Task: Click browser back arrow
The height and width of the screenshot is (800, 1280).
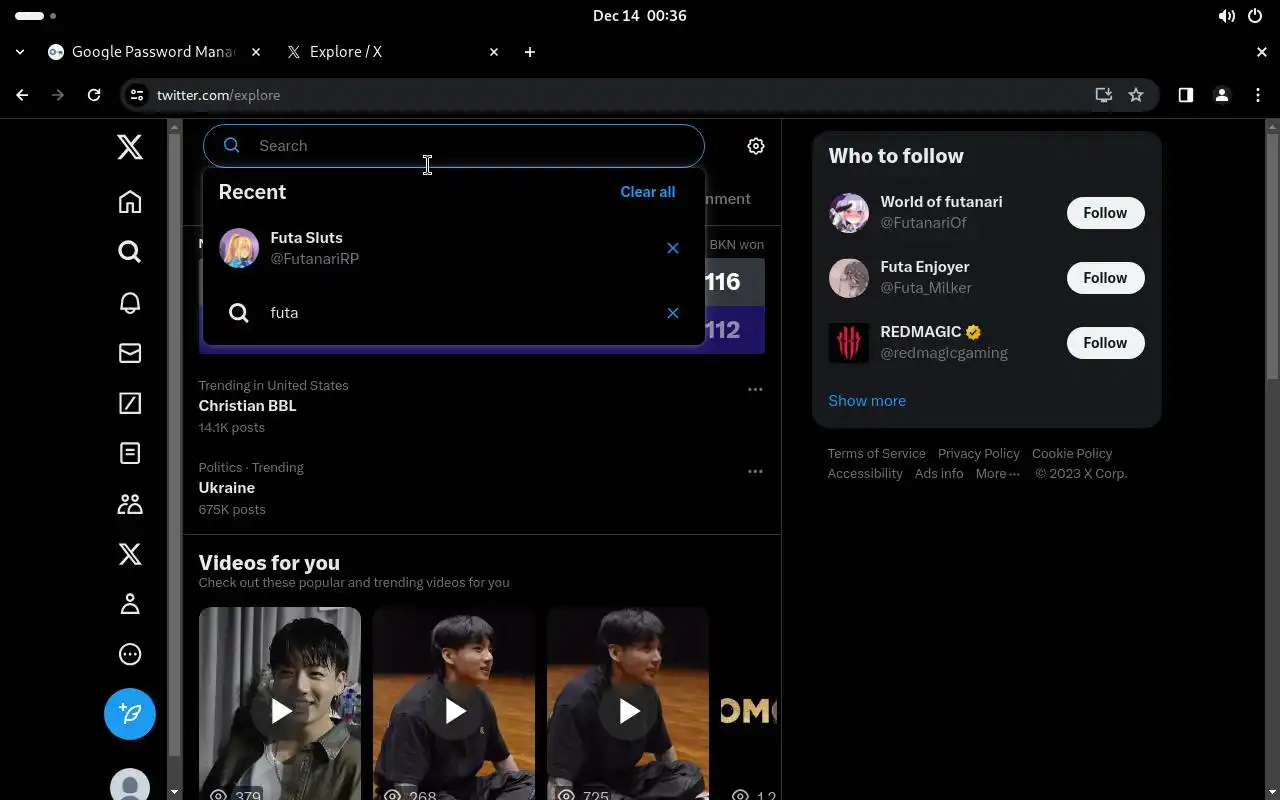Action: [22, 95]
